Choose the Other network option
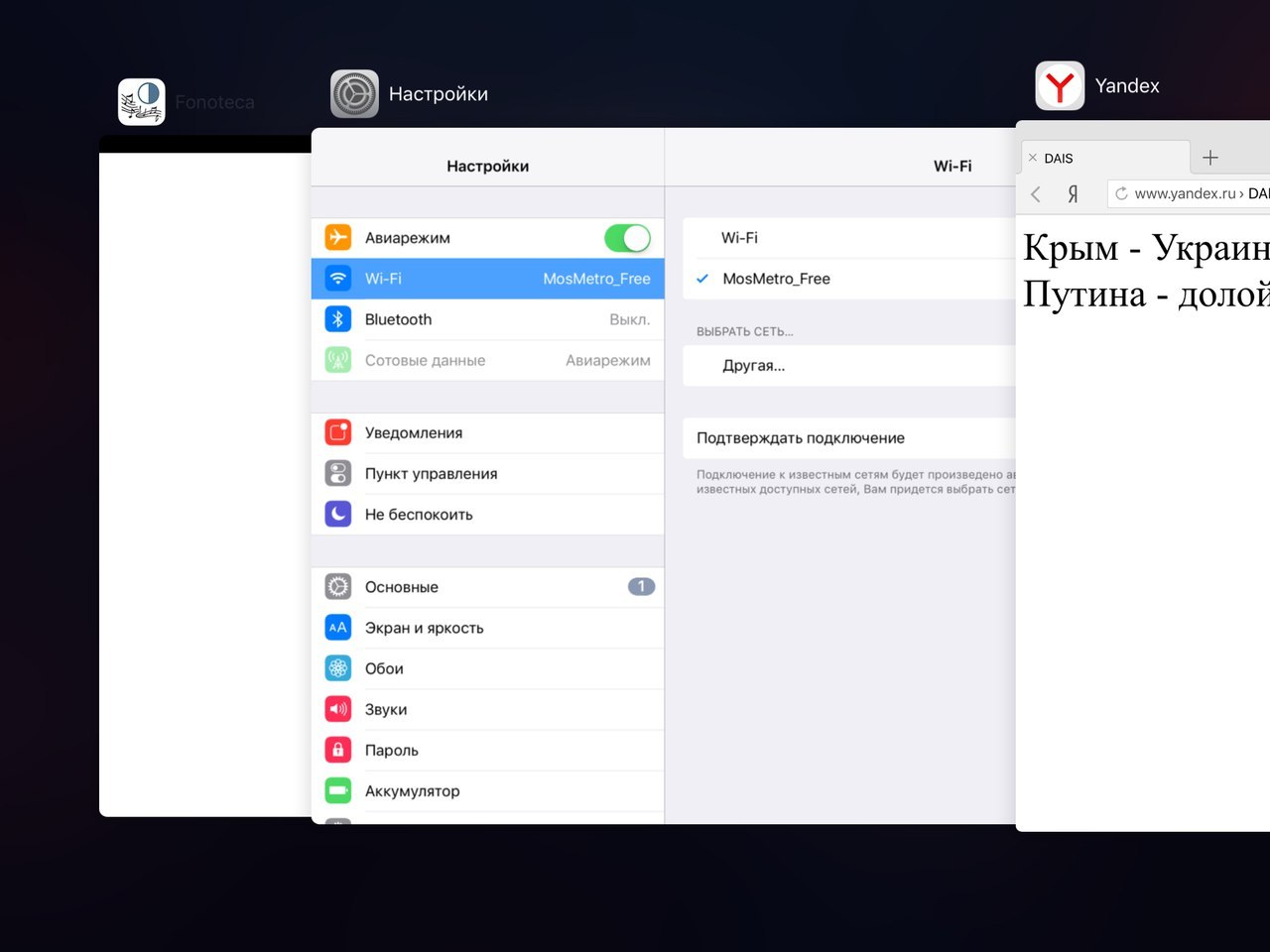The width and height of the screenshot is (1270, 952). pyautogui.click(x=754, y=366)
